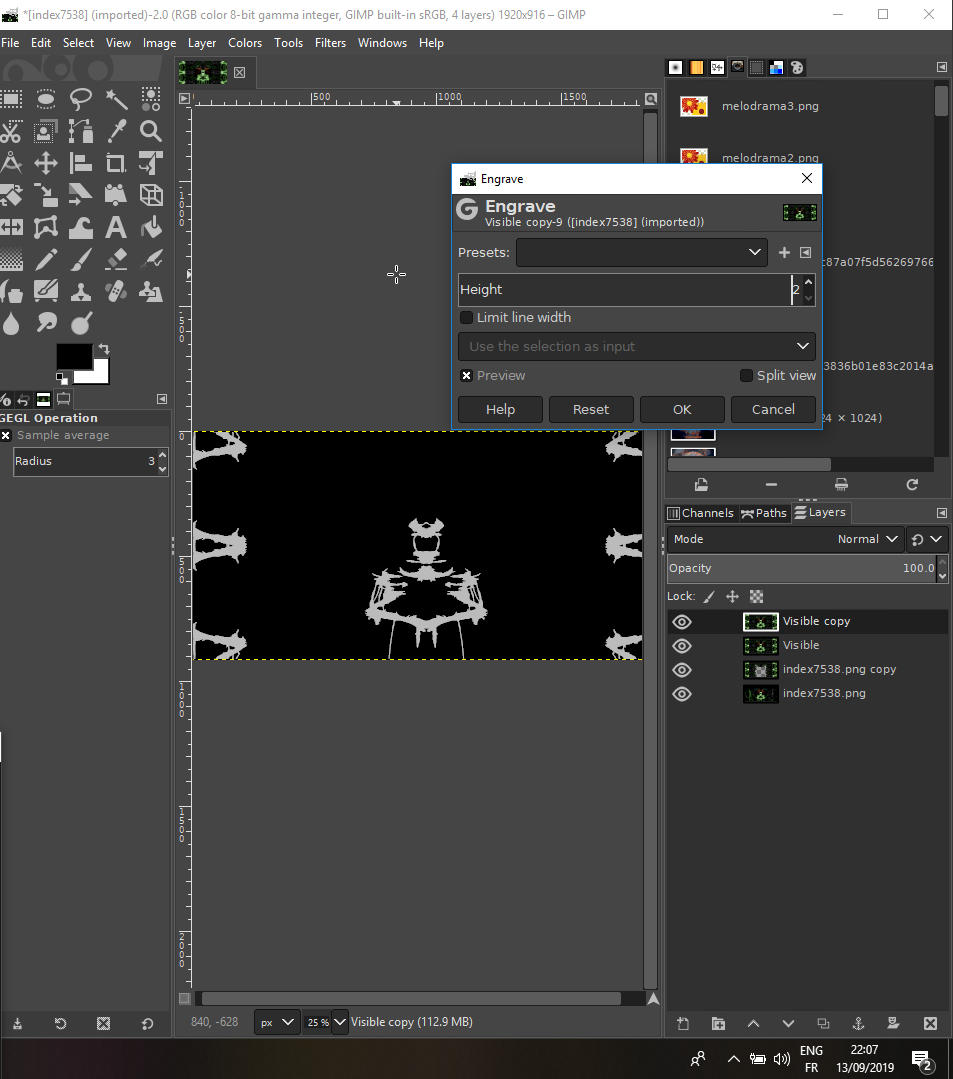This screenshot has width=953, height=1079.
Task: Open the Windows menu
Action: [x=383, y=43]
